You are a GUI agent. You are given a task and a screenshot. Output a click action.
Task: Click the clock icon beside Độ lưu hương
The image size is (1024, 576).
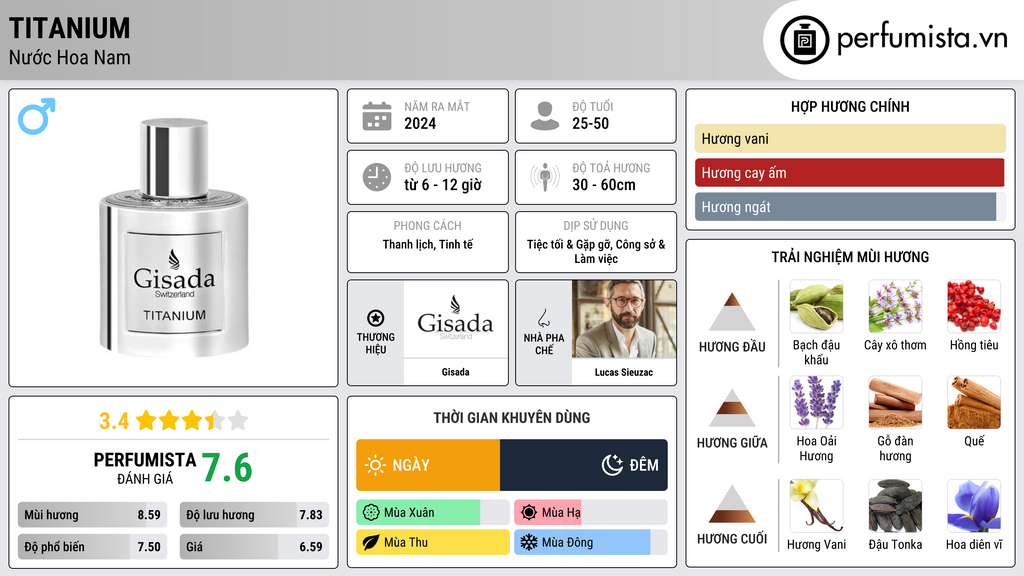click(377, 177)
